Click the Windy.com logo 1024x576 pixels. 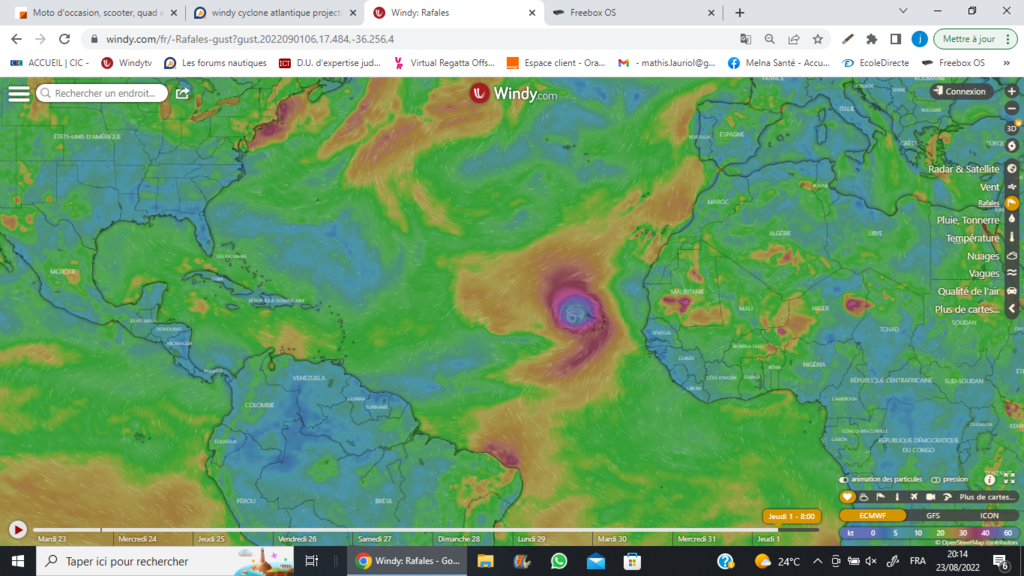click(513, 93)
